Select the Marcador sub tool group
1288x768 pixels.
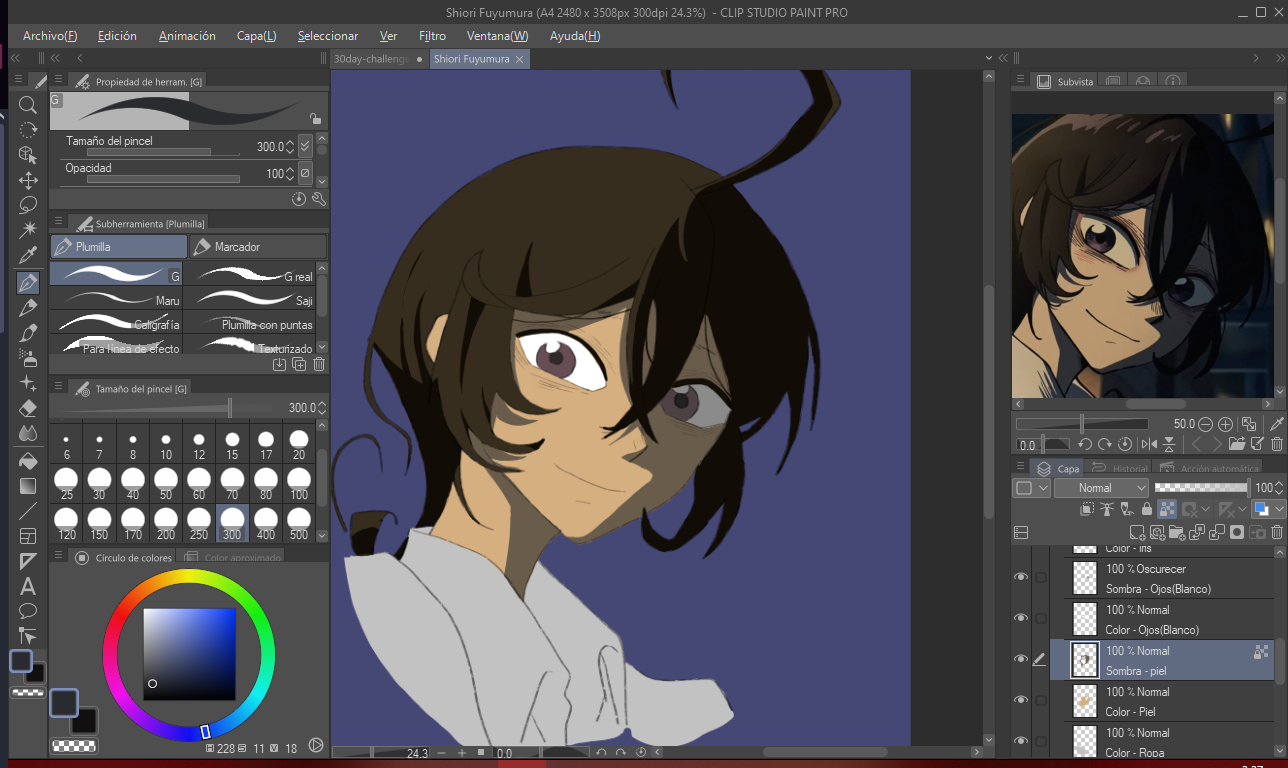click(x=258, y=246)
